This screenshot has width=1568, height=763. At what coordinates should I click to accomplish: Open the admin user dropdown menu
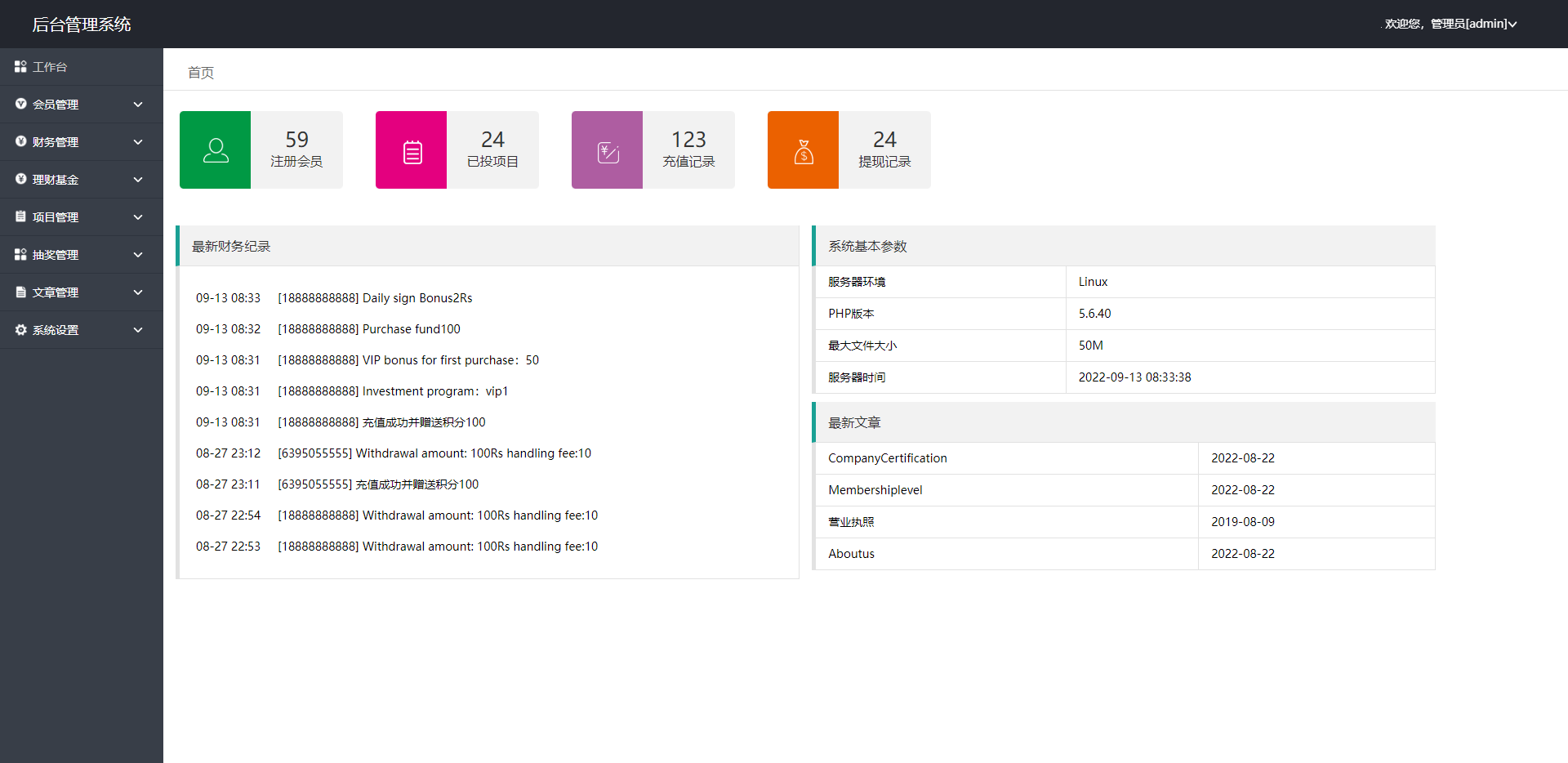click(x=1450, y=24)
